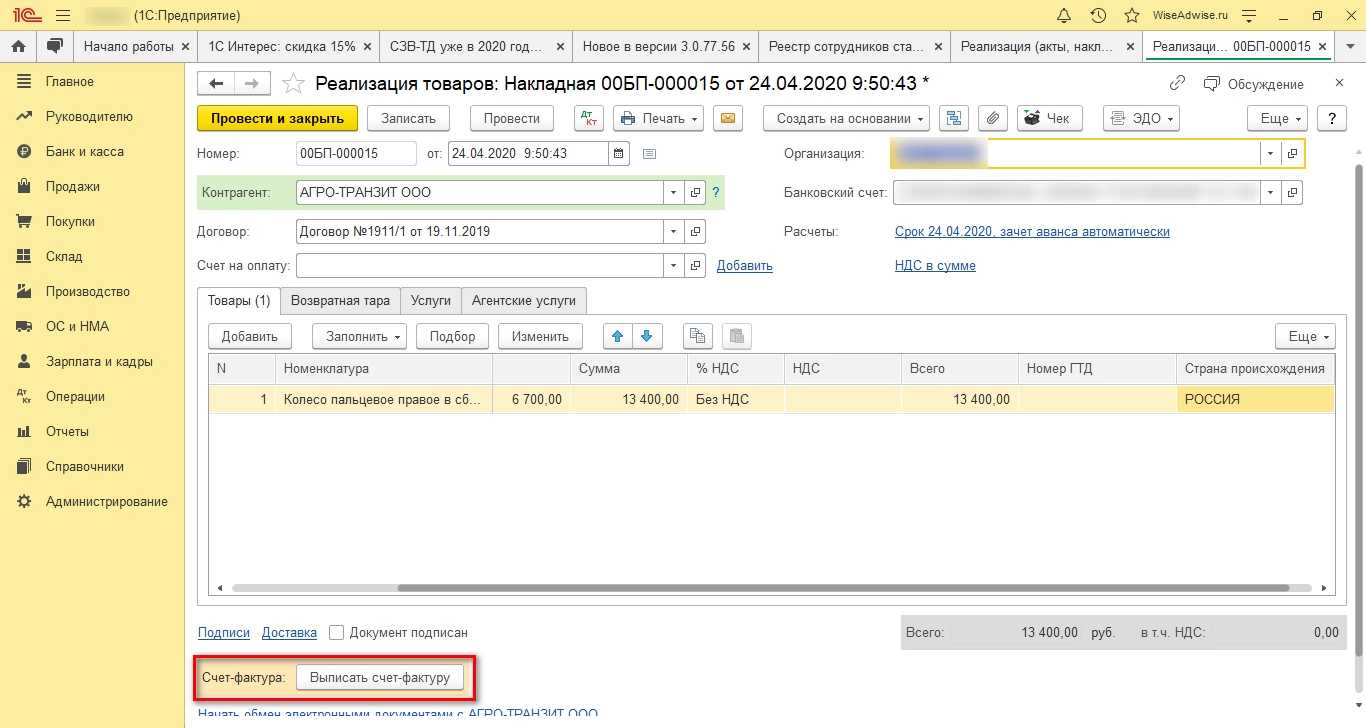This screenshot has width=1366, height=728.
Task: Open calendar picker for document date
Action: click(619, 153)
